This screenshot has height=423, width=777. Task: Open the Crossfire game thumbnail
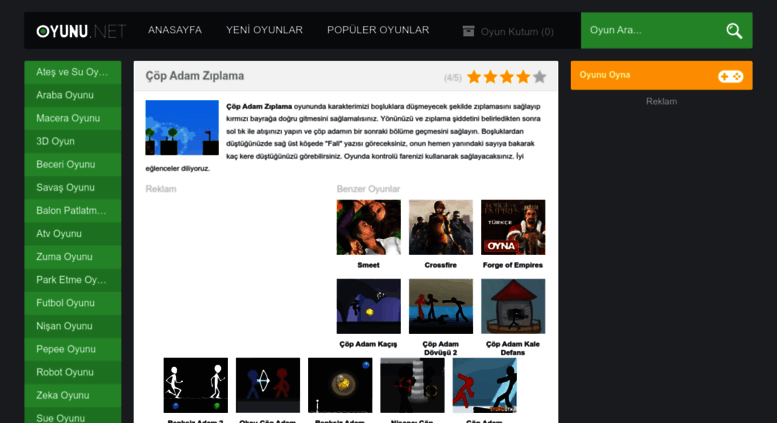(x=441, y=227)
